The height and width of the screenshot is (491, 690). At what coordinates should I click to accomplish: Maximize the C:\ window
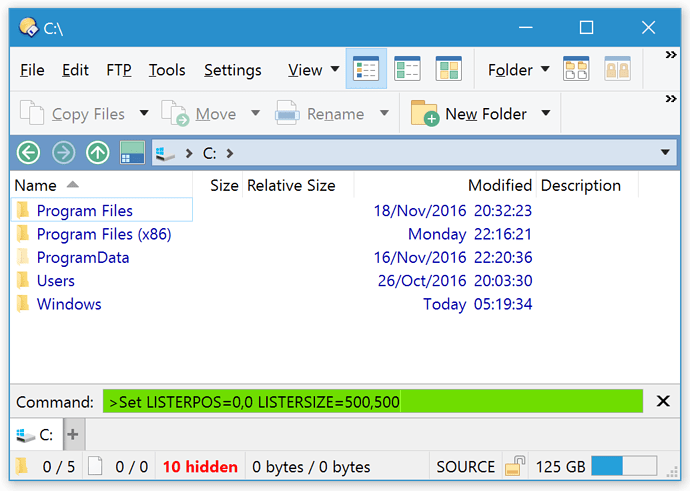pyautogui.click(x=586, y=27)
